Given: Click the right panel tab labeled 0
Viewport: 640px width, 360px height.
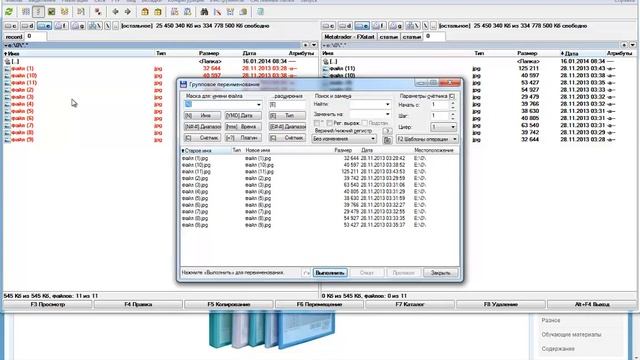Looking at the screenshot, I should (434, 36).
